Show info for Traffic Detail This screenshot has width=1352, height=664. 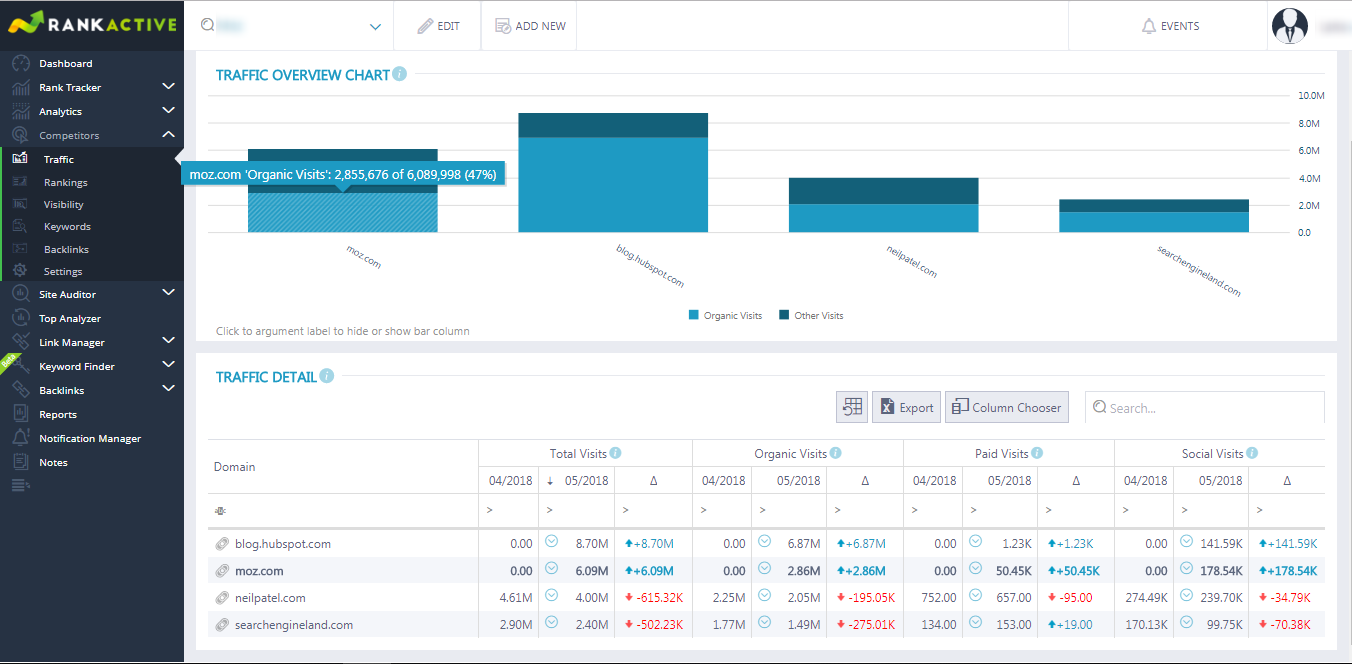(327, 376)
